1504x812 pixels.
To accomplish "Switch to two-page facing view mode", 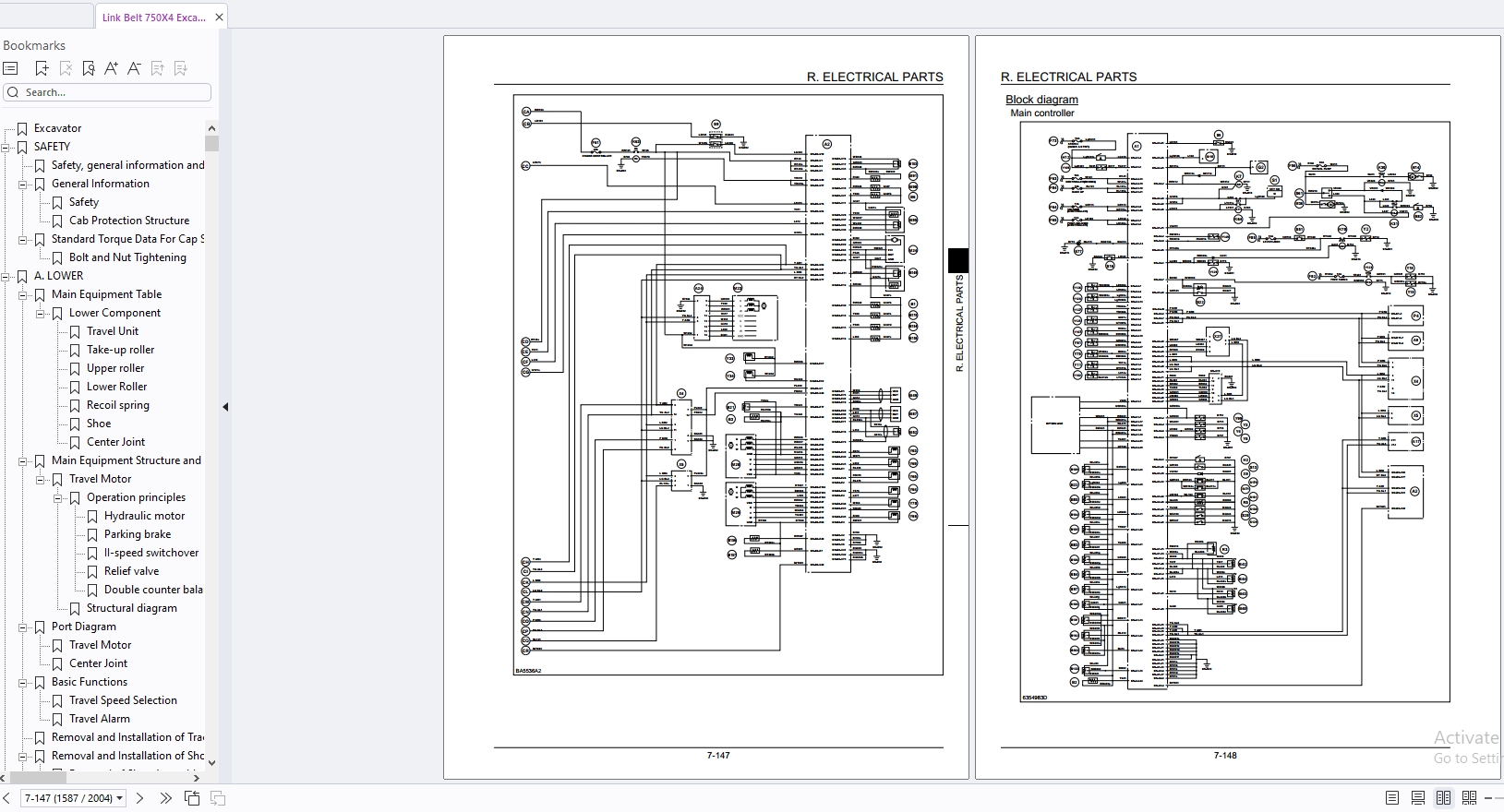I will (1443, 798).
